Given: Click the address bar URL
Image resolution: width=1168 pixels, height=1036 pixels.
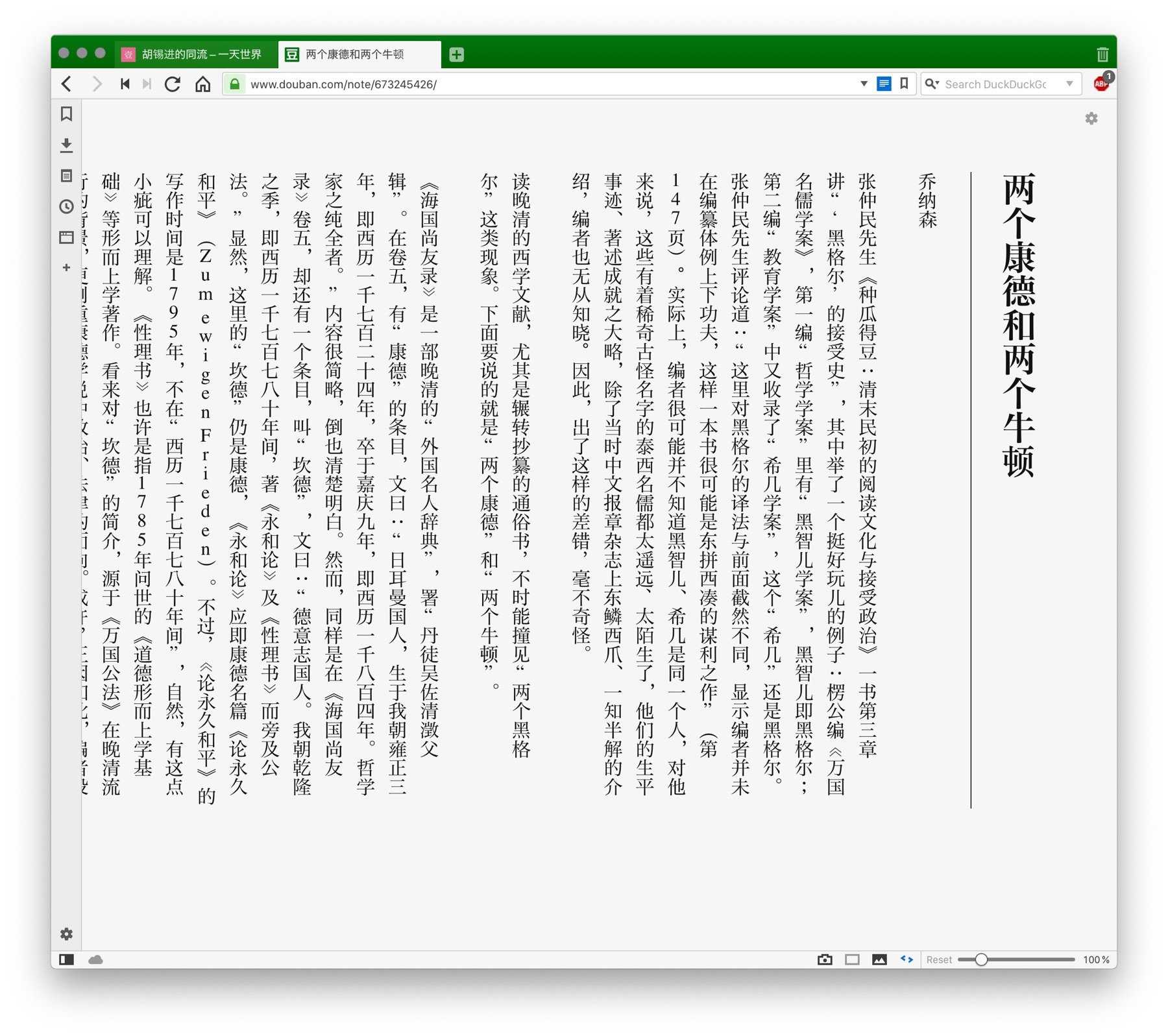Looking at the screenshot, I should click(x=344, y=84).
